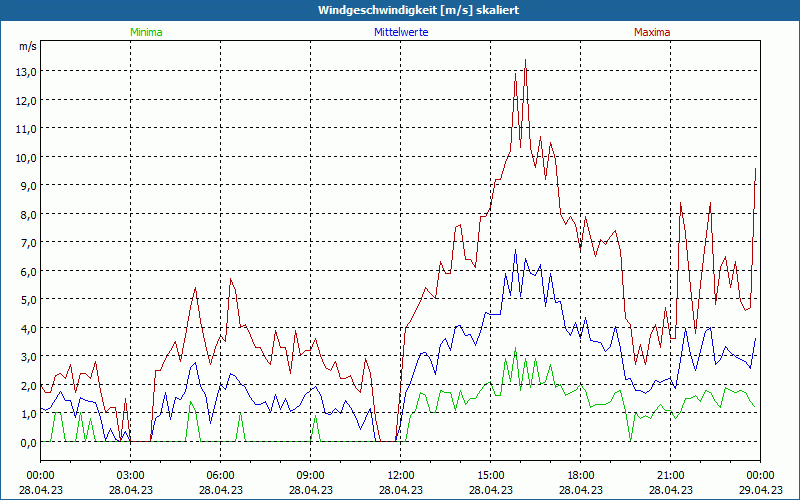
Task: Select the 12:00 time marker
Action: coord(401,475)
